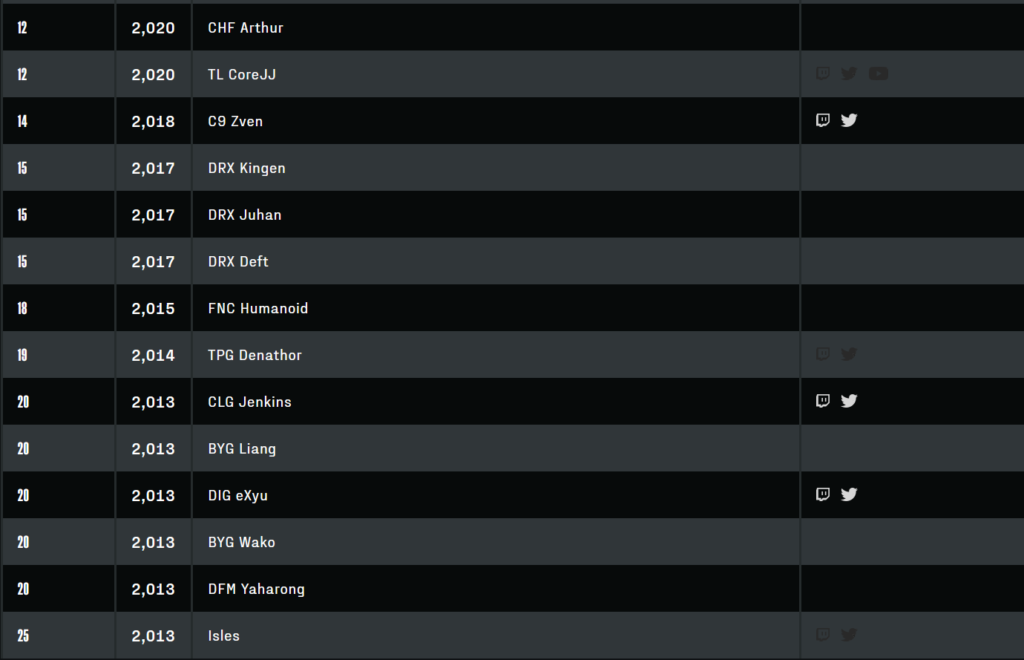Click the BYG Wako row

coord(512,542)
